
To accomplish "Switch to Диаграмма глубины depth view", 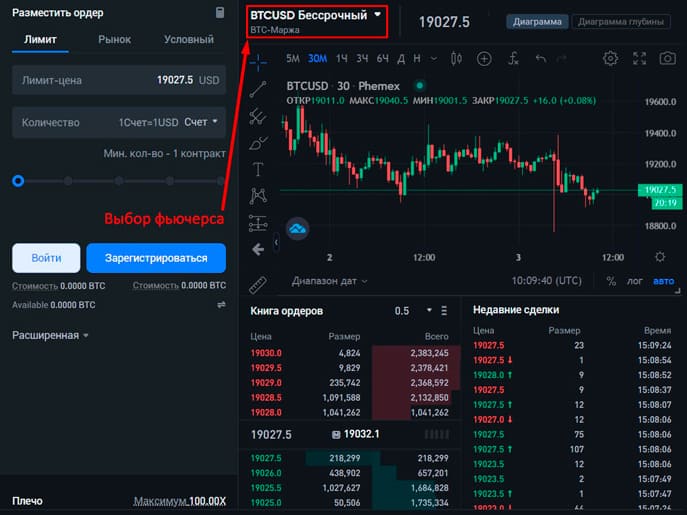I will click(x=621, y=21).
